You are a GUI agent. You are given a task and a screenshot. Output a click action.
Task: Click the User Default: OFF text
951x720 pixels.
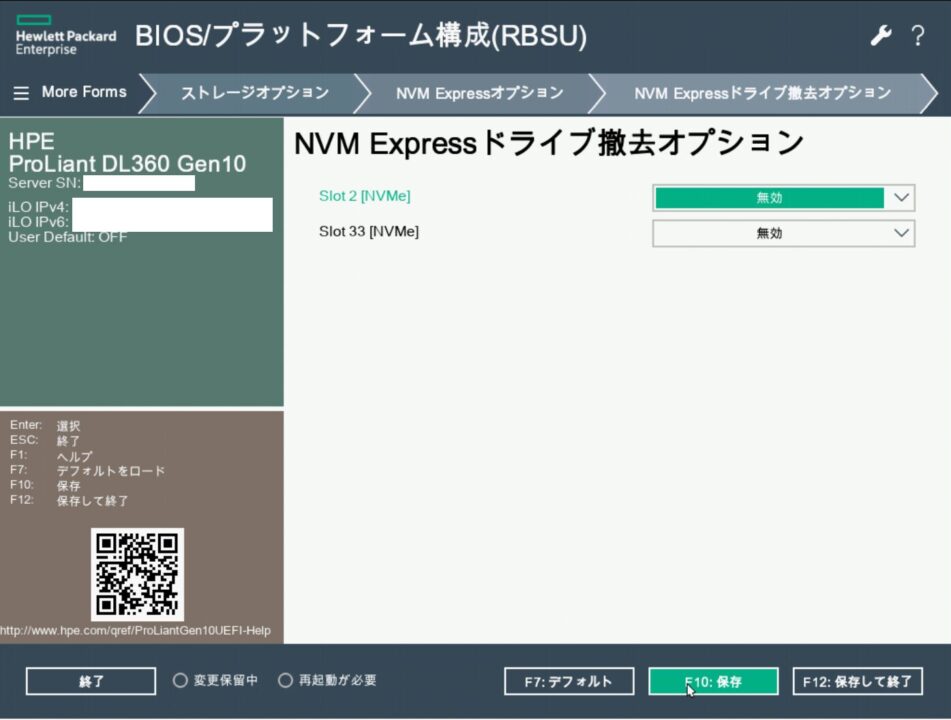(67, 237)
